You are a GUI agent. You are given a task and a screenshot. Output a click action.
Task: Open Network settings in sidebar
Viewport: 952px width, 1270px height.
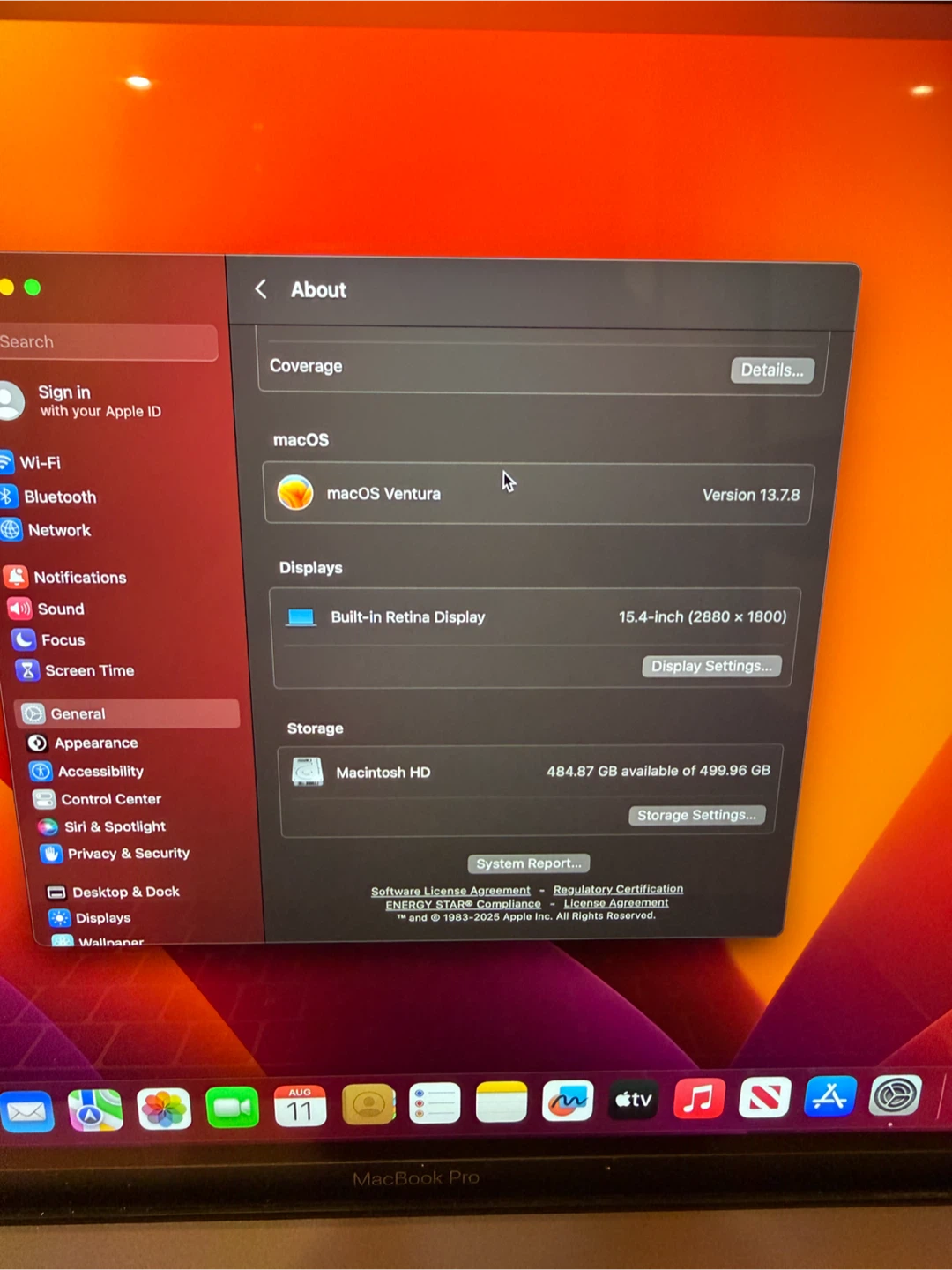47,530
